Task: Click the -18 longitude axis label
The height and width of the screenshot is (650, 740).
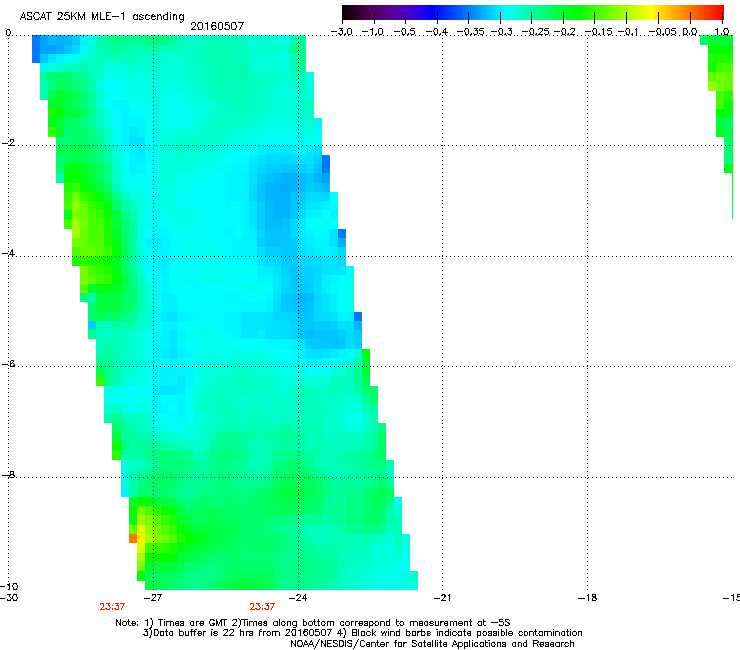Action: (x=588, y=598)
